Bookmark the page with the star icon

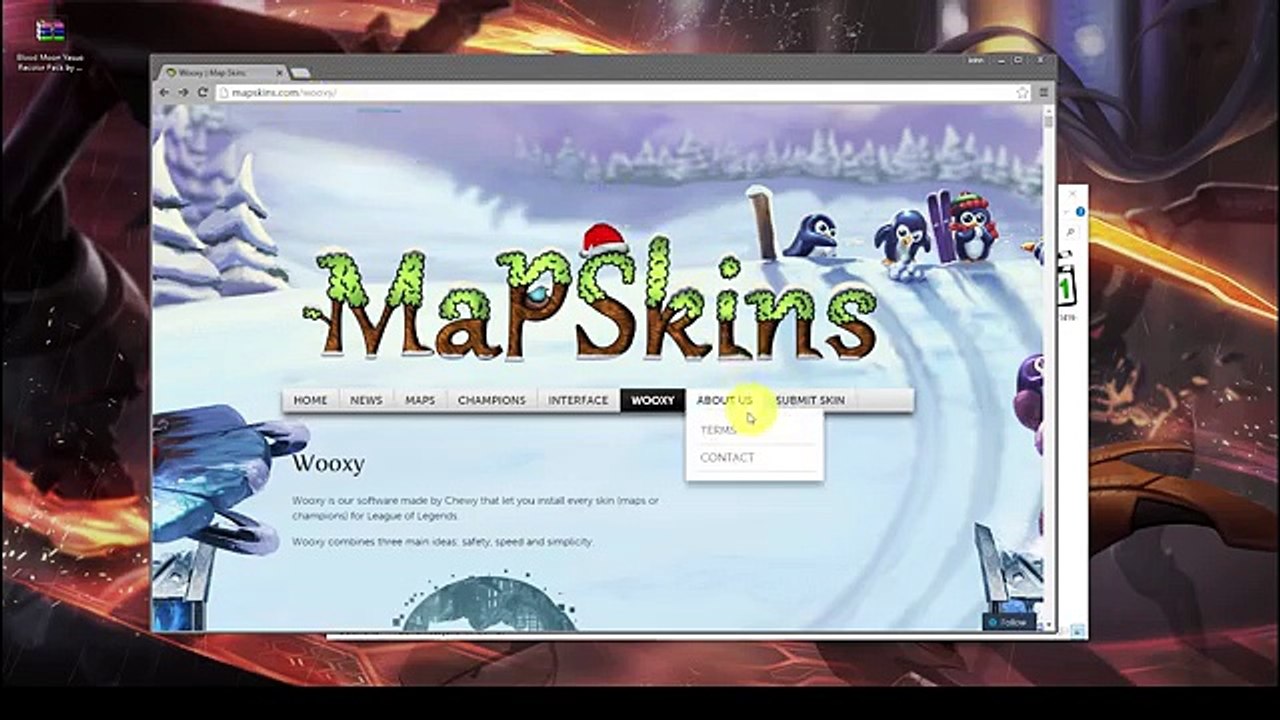pyautogui.click(x=1022, y=92)
